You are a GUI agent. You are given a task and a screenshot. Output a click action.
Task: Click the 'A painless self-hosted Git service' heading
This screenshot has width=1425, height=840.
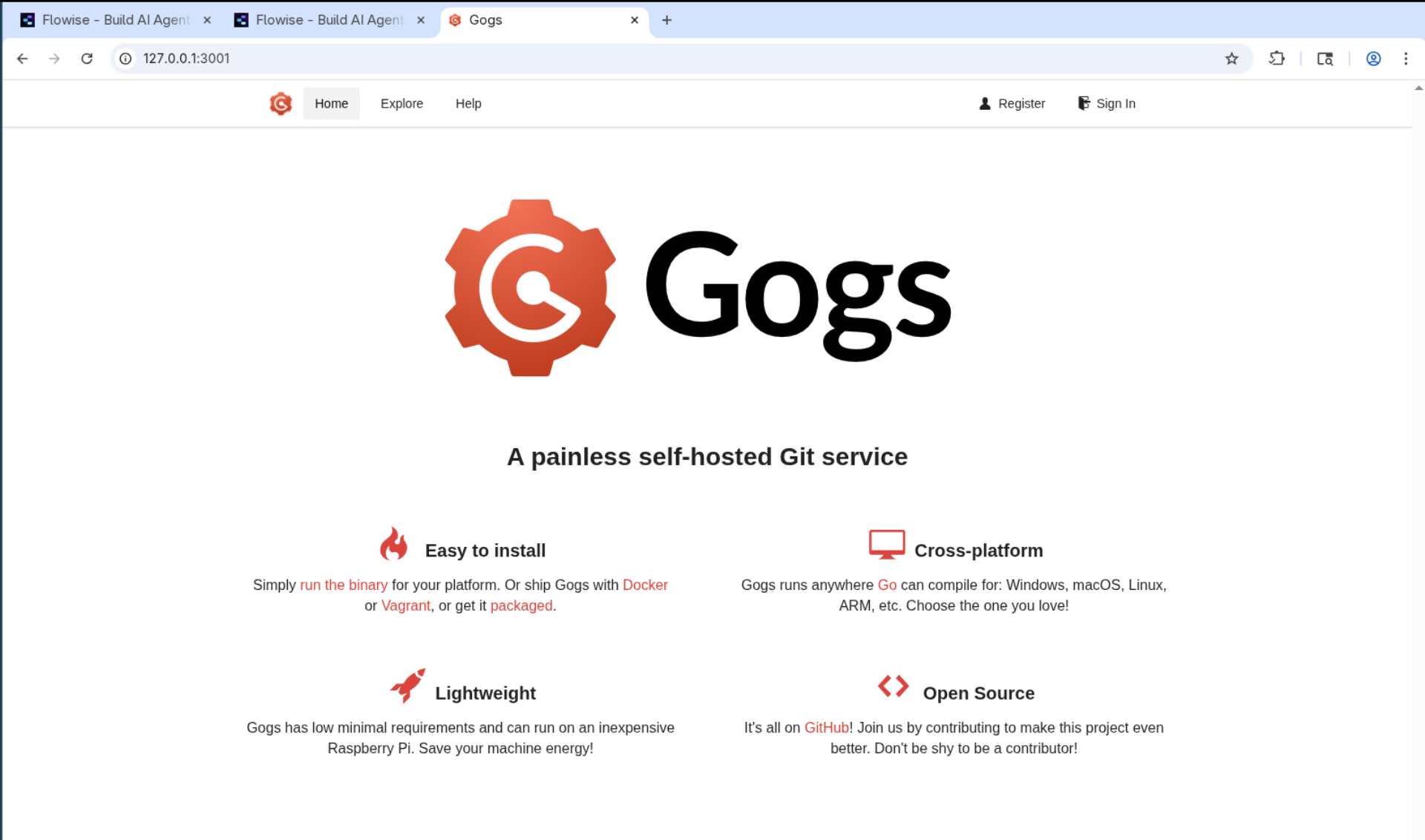(x=707, y=457)
